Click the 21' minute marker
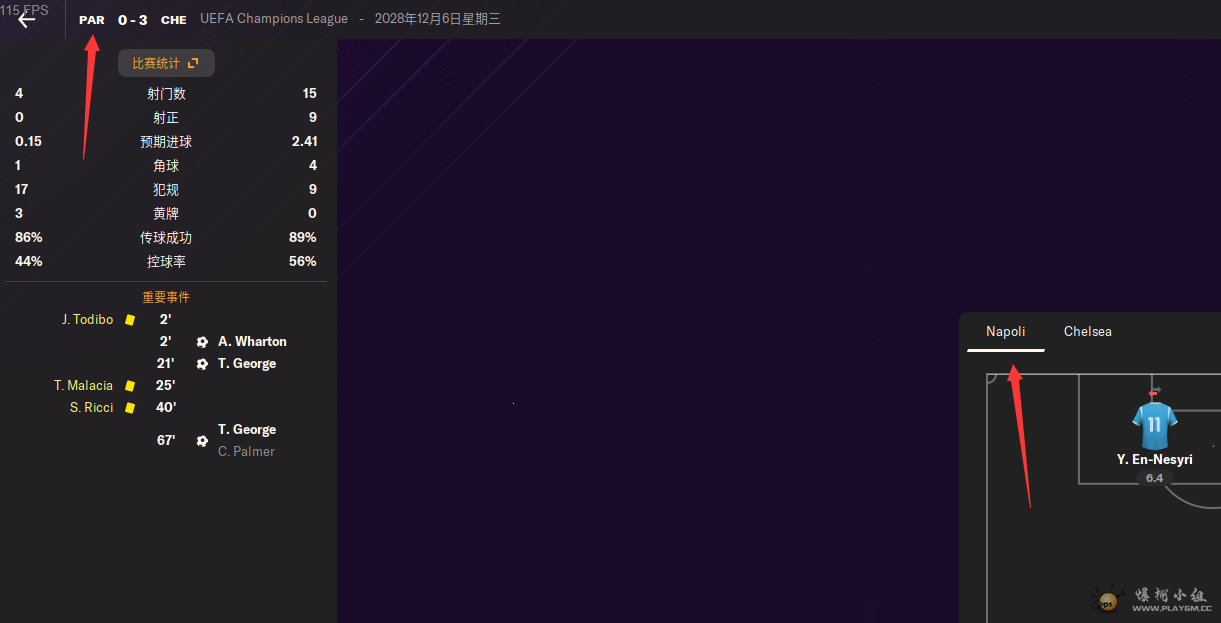1221x623 pixels. [166, 364]
